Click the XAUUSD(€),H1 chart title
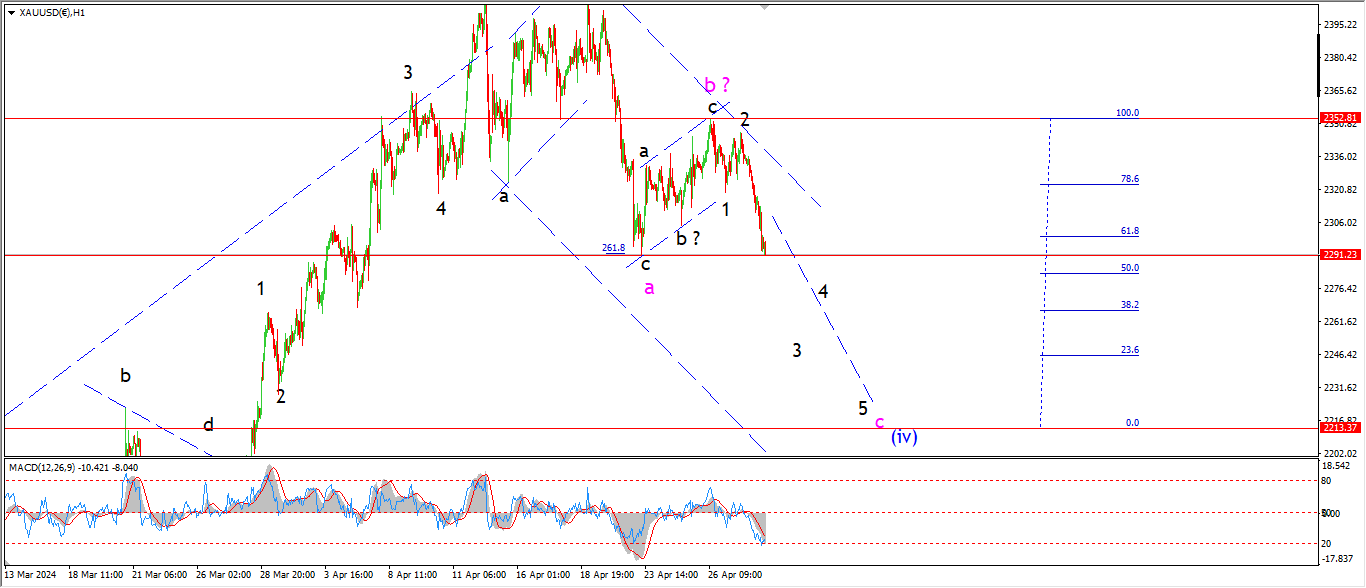 coord(52,13)
